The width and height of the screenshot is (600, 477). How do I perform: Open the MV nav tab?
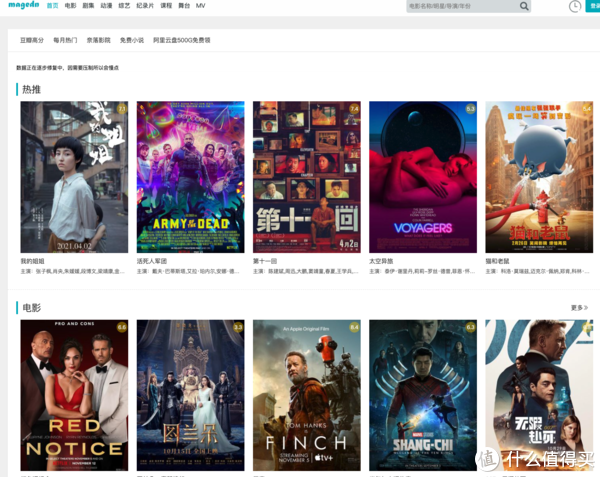(x=201, y=6)
